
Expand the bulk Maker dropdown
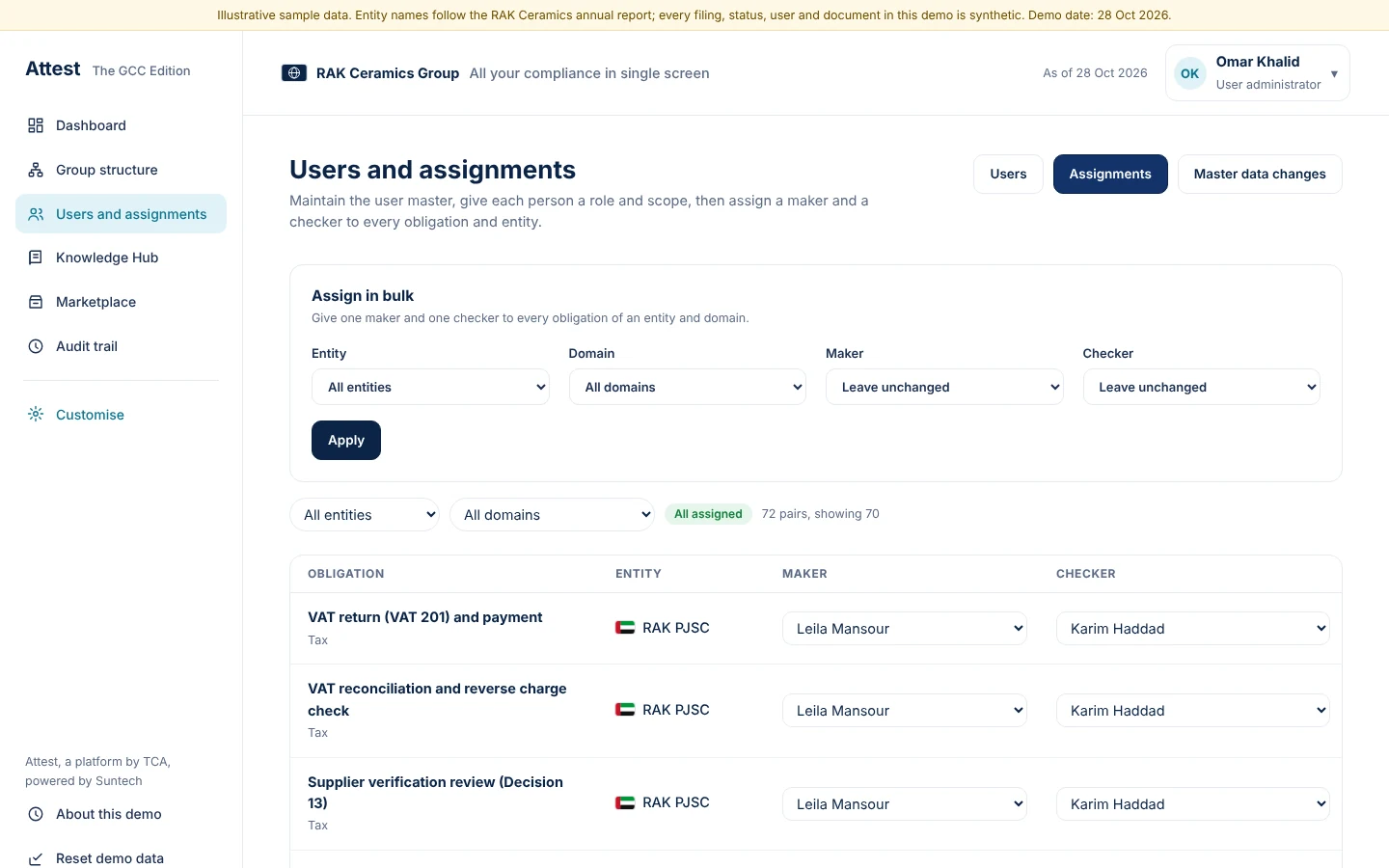point(944,387)
